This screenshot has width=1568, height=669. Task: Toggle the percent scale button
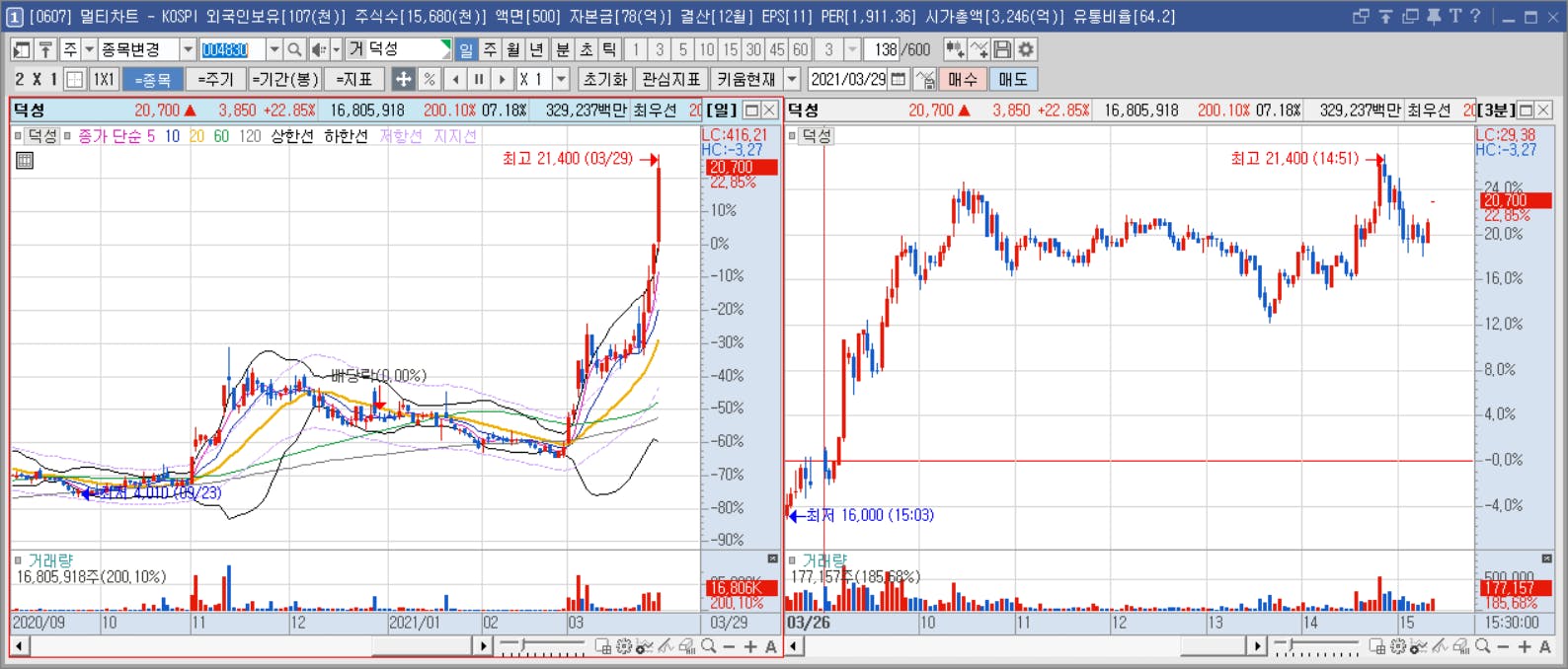430,79
